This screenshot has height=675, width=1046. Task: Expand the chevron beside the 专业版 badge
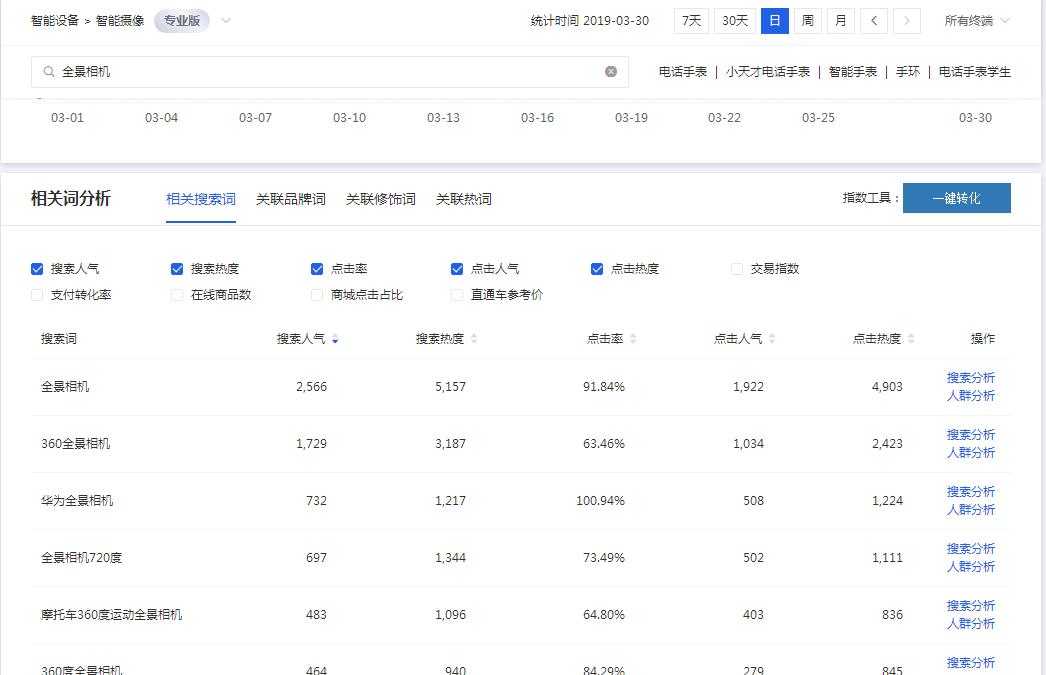tap(226, 20)
